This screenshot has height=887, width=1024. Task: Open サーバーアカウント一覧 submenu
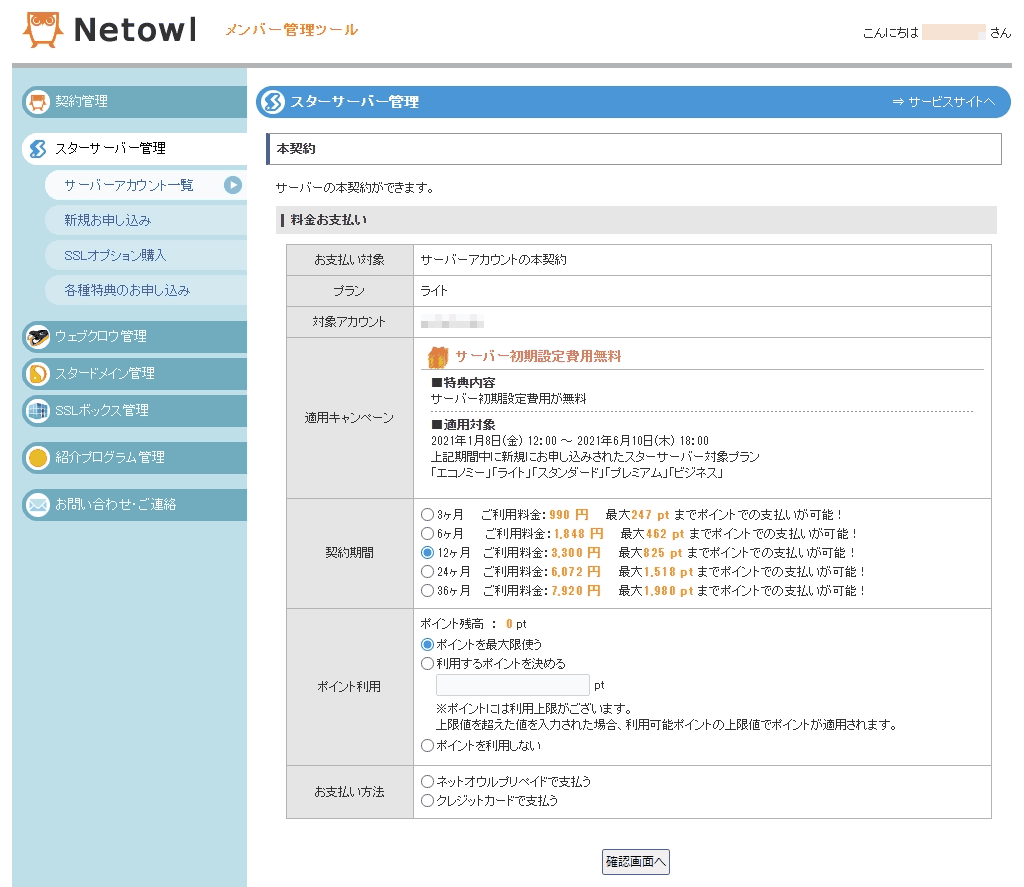[x=146, y=185]
